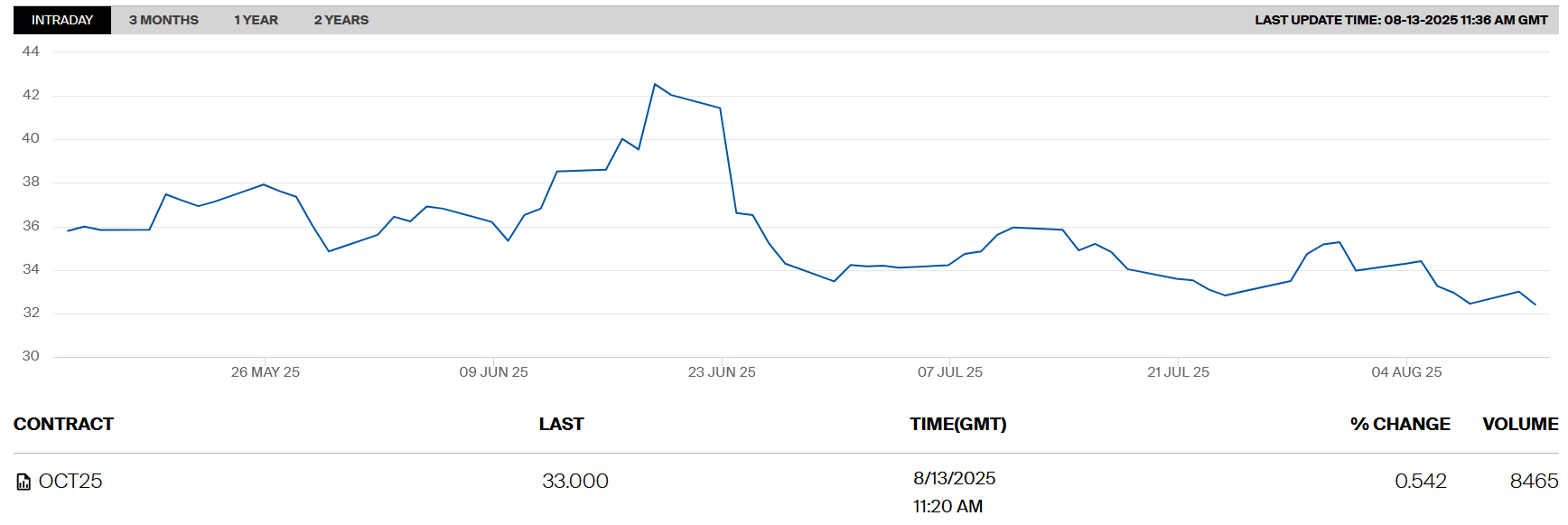The image size is (1568, 525).
Task: Click the last update time text
Action: pyautogui.click(x=1401, y=20)
